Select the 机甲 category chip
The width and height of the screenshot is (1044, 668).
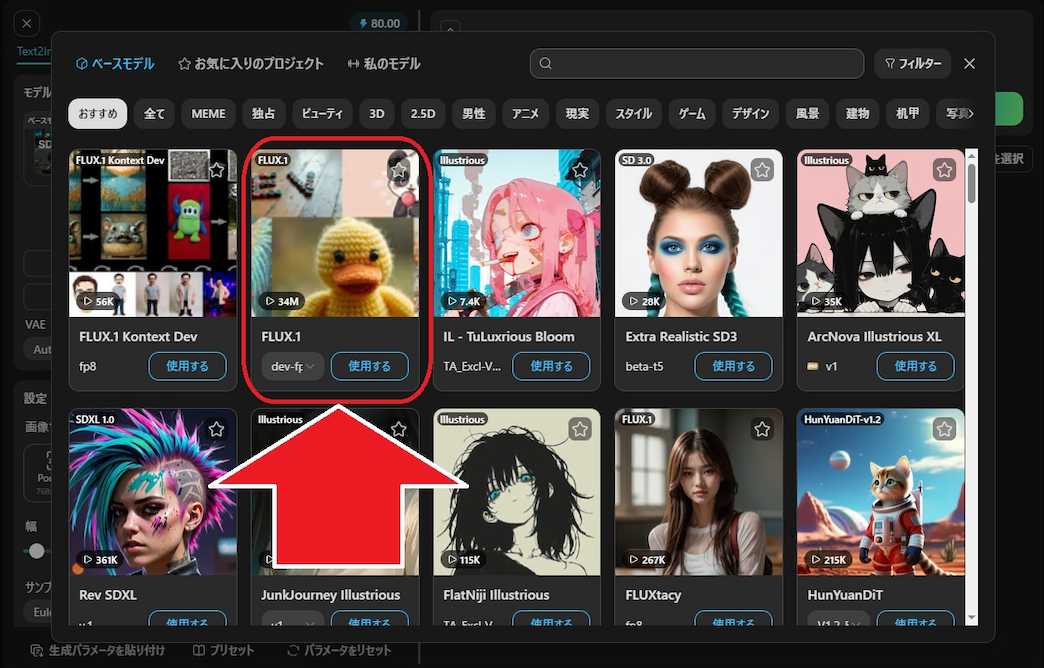(908, 113)
